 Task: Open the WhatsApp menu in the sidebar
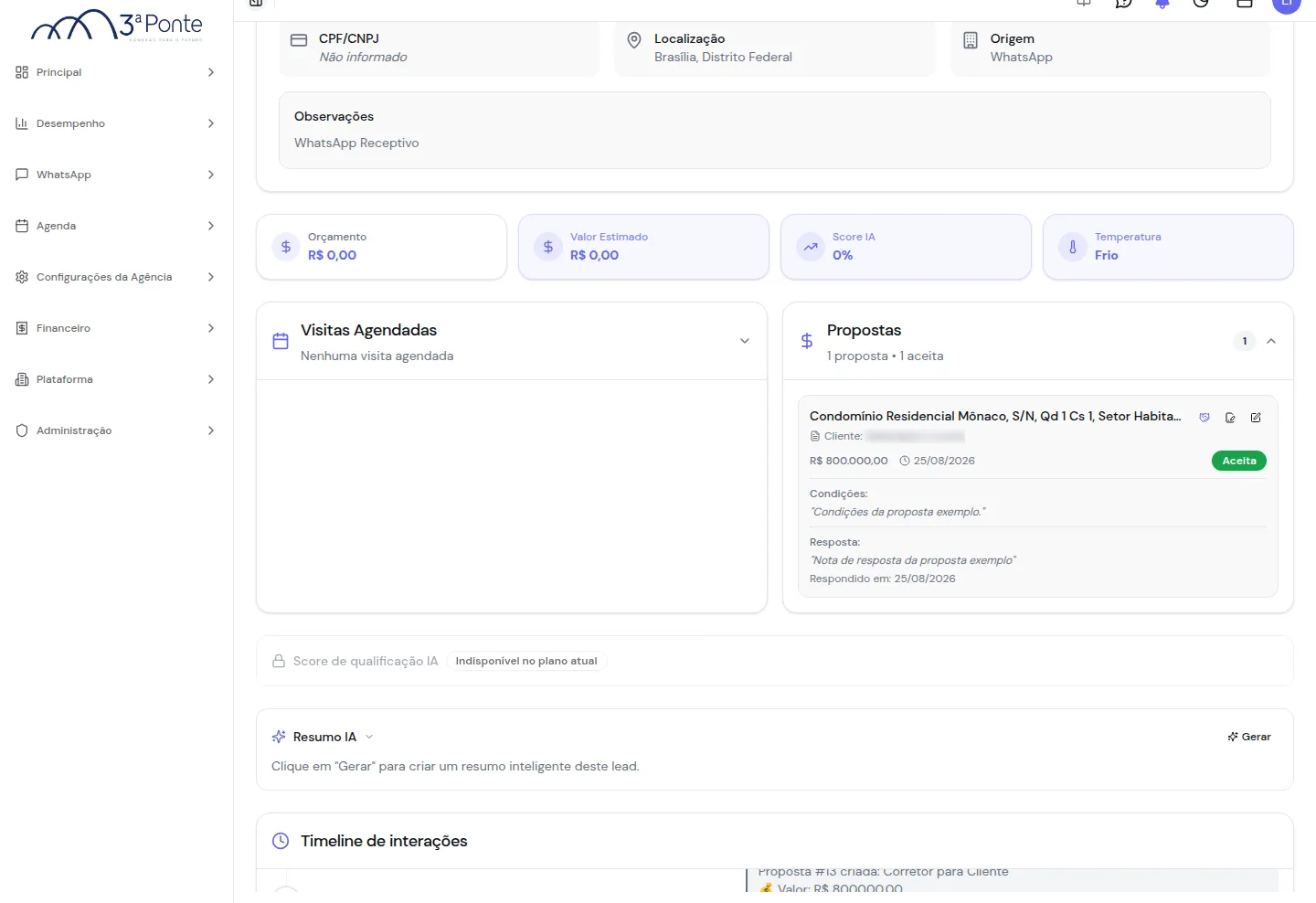(116, 175)
